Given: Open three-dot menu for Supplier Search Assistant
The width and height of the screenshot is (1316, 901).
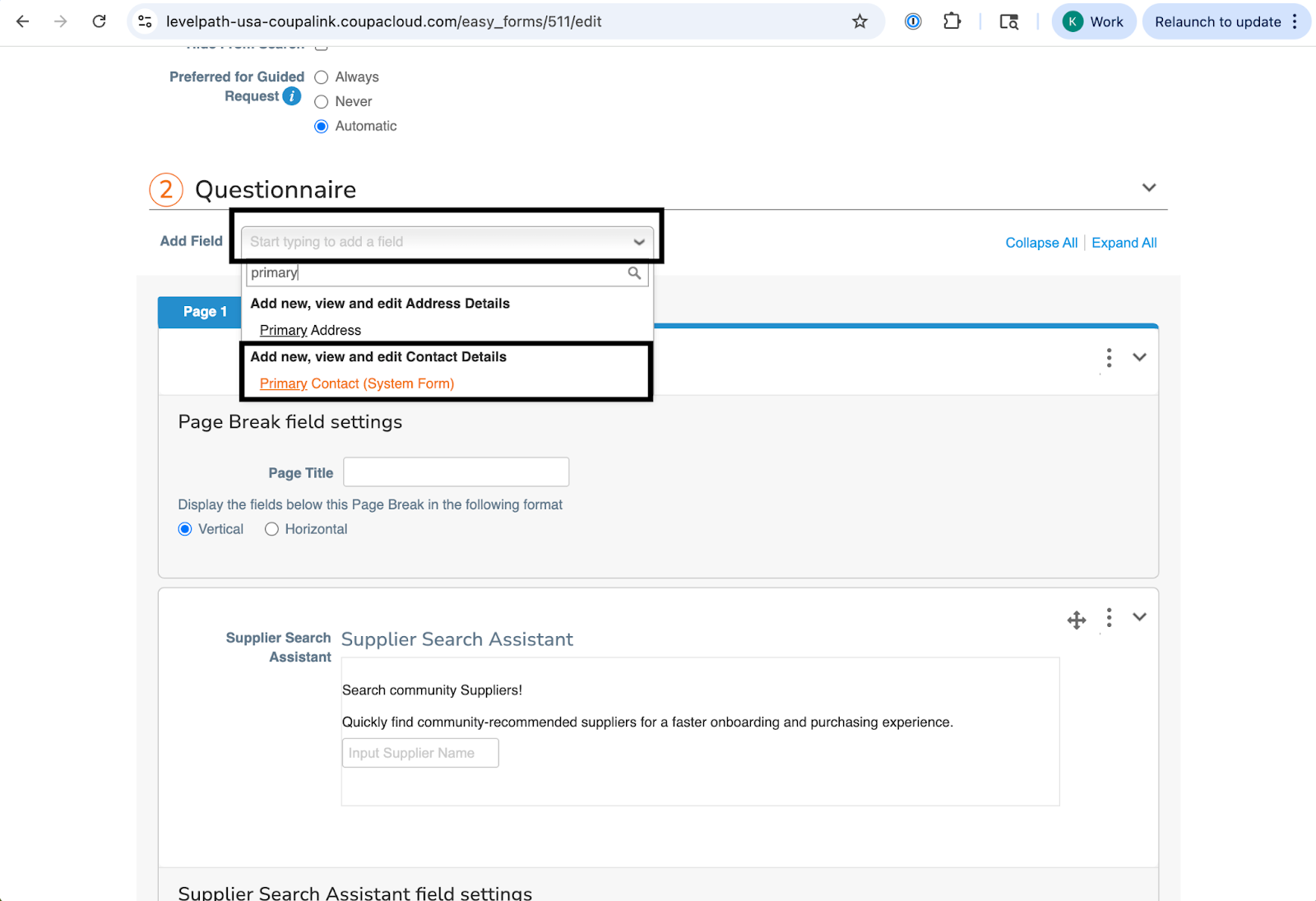Looking at the screenshot, I should point(1109,618).
